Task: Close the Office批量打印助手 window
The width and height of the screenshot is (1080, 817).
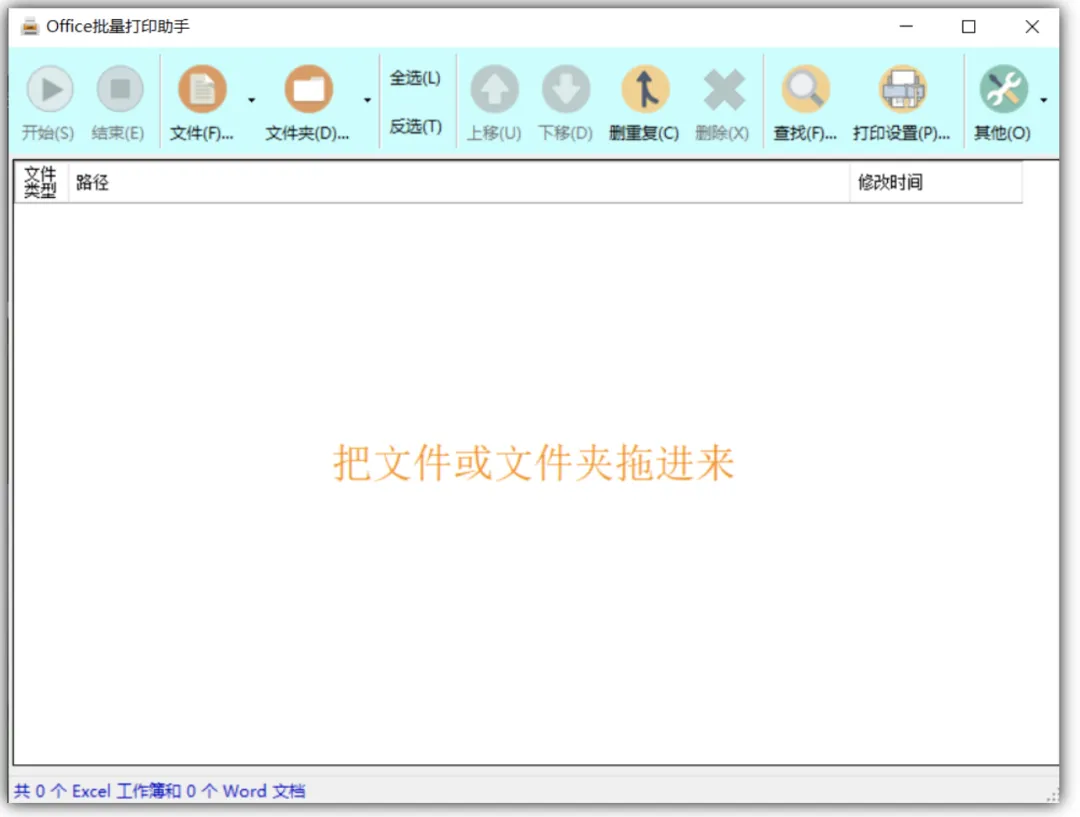Action: click(x=1032, y=26)
